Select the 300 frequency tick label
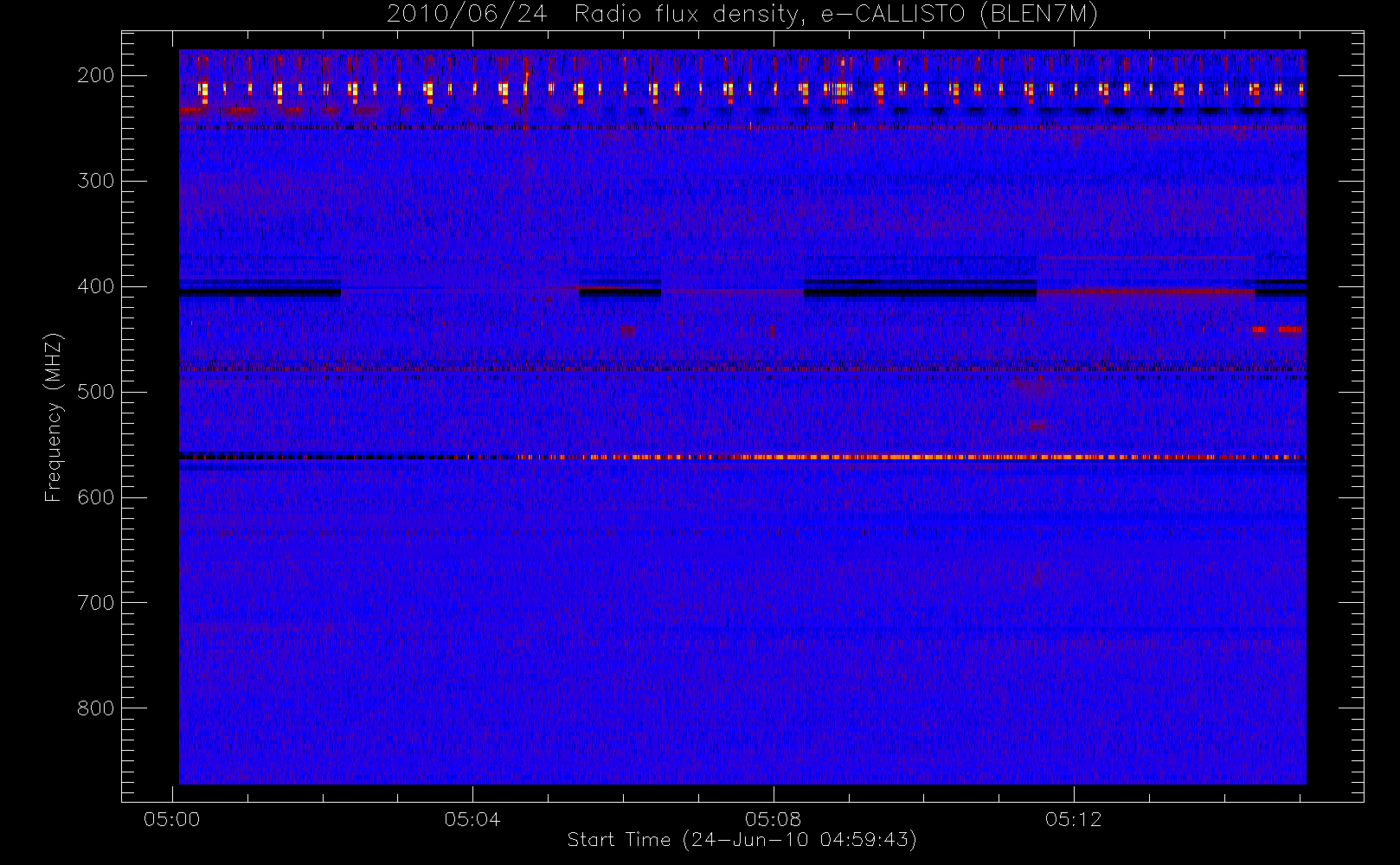This screenshot has height=865, width=1400. pos(96,181)
